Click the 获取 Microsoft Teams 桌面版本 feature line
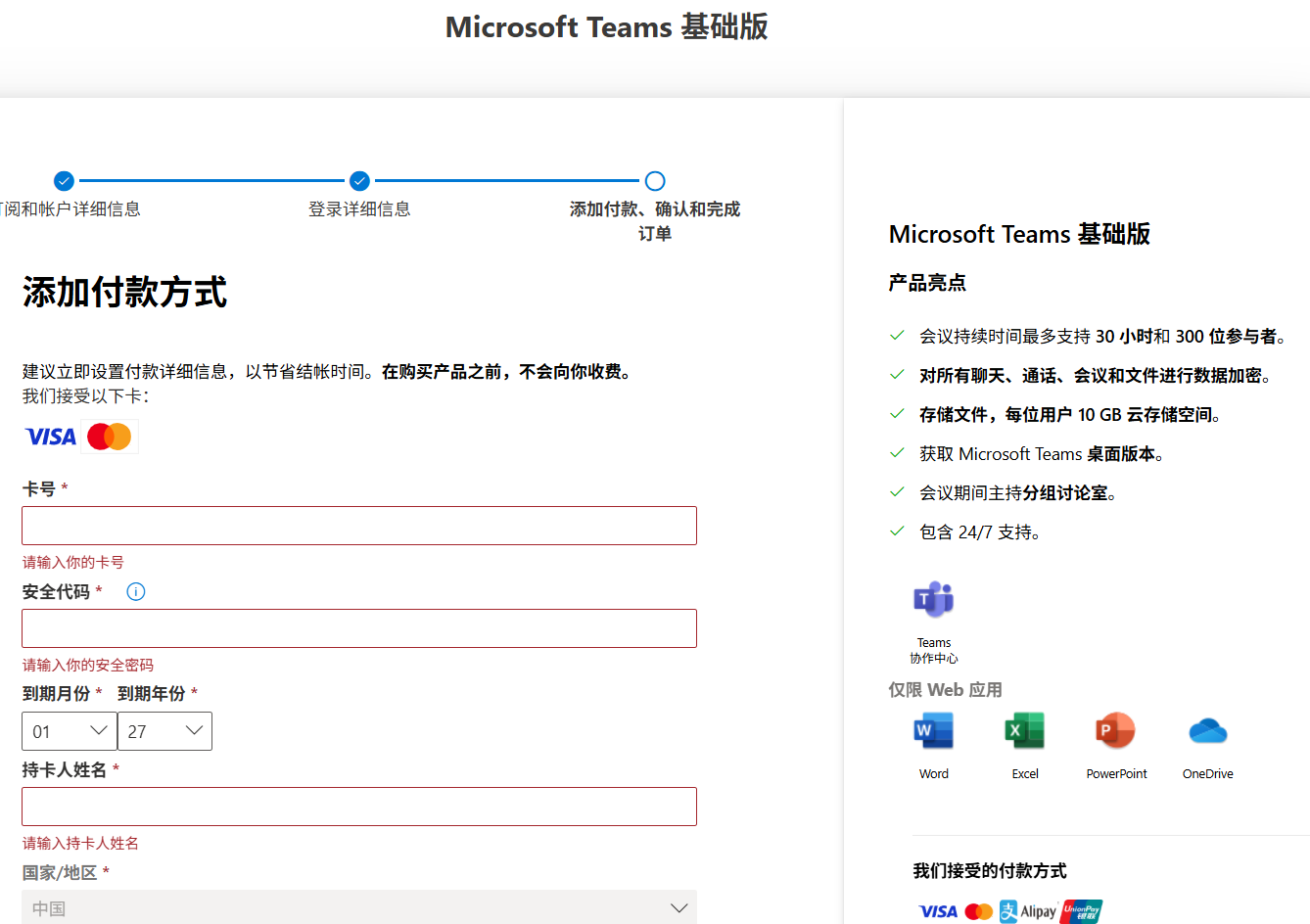1310x924 pixels. [1042, 454]
